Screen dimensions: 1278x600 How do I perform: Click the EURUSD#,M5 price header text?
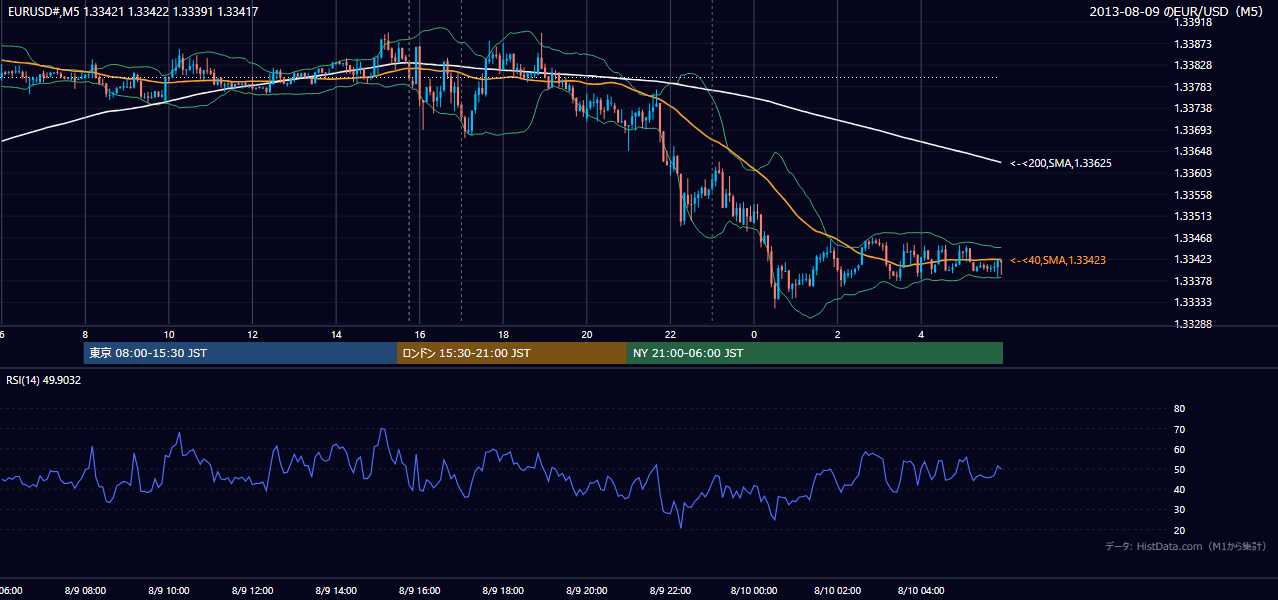[131, 12]
